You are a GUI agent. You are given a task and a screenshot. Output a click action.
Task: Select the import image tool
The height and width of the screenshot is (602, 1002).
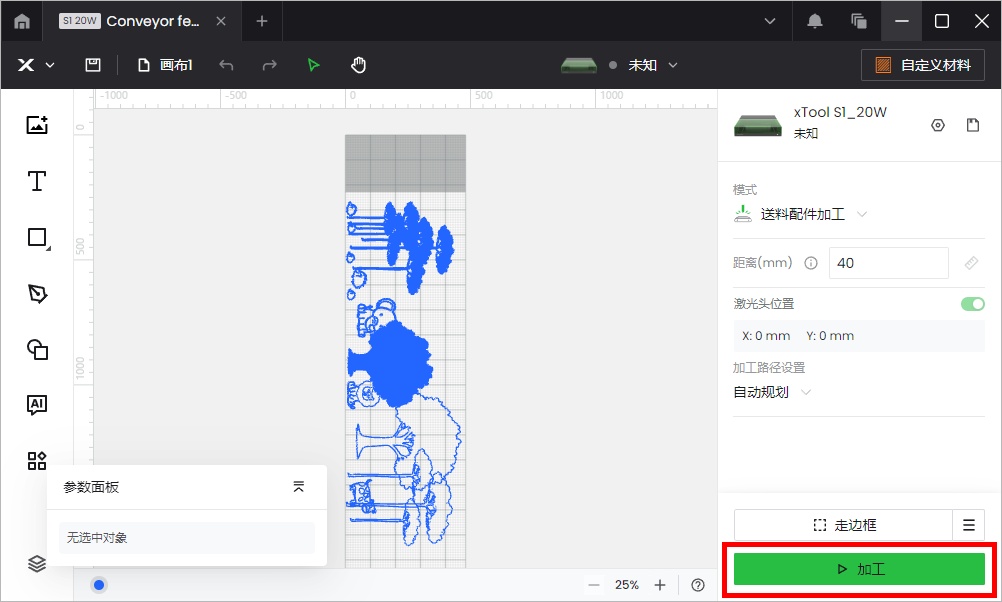(37, 125)
